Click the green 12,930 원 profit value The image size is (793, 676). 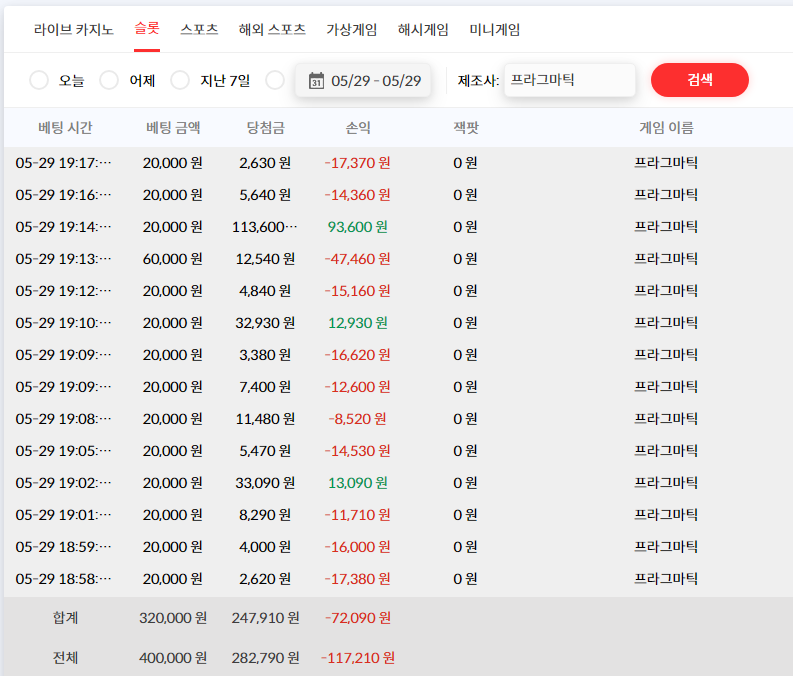[358, 323]
